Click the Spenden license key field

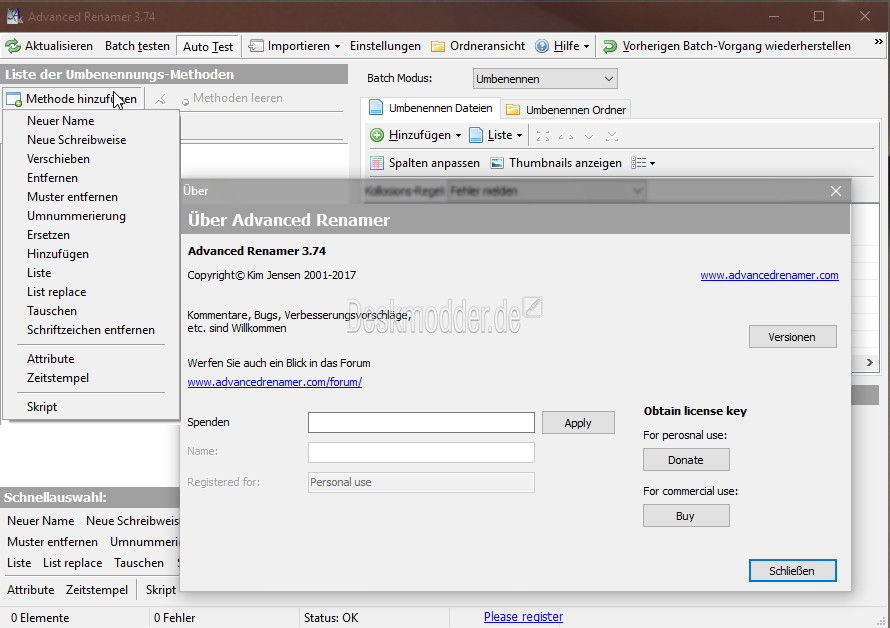421,422
